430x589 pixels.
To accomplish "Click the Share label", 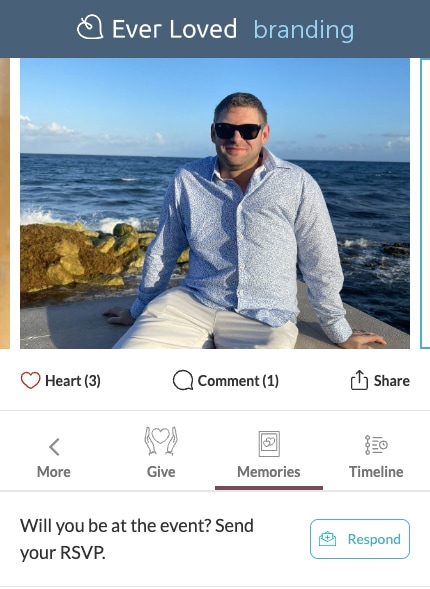I will pyautogui.click(x=391, y=381).
